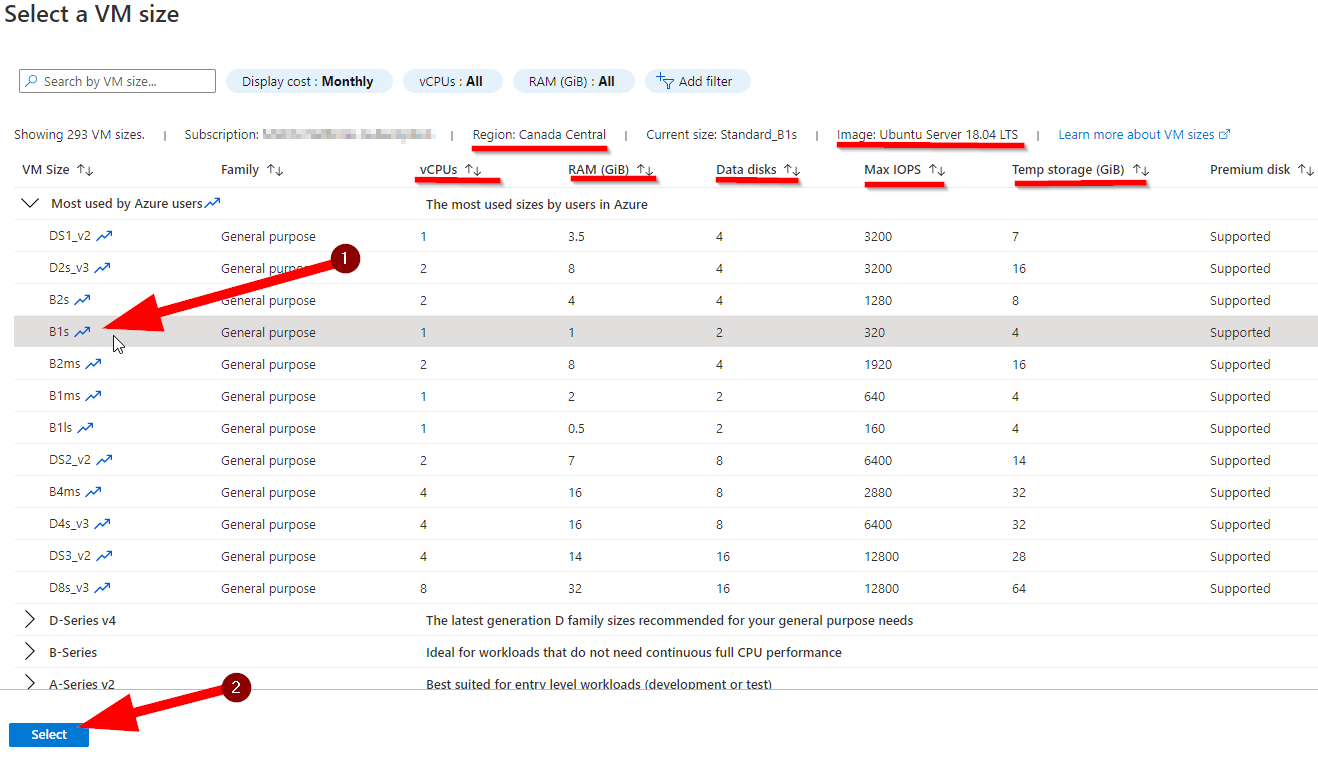This screenshot has height=759, width=1318.
Task: Click 2880 Max IOPS in B4ms row
Action: pos(878,492)
